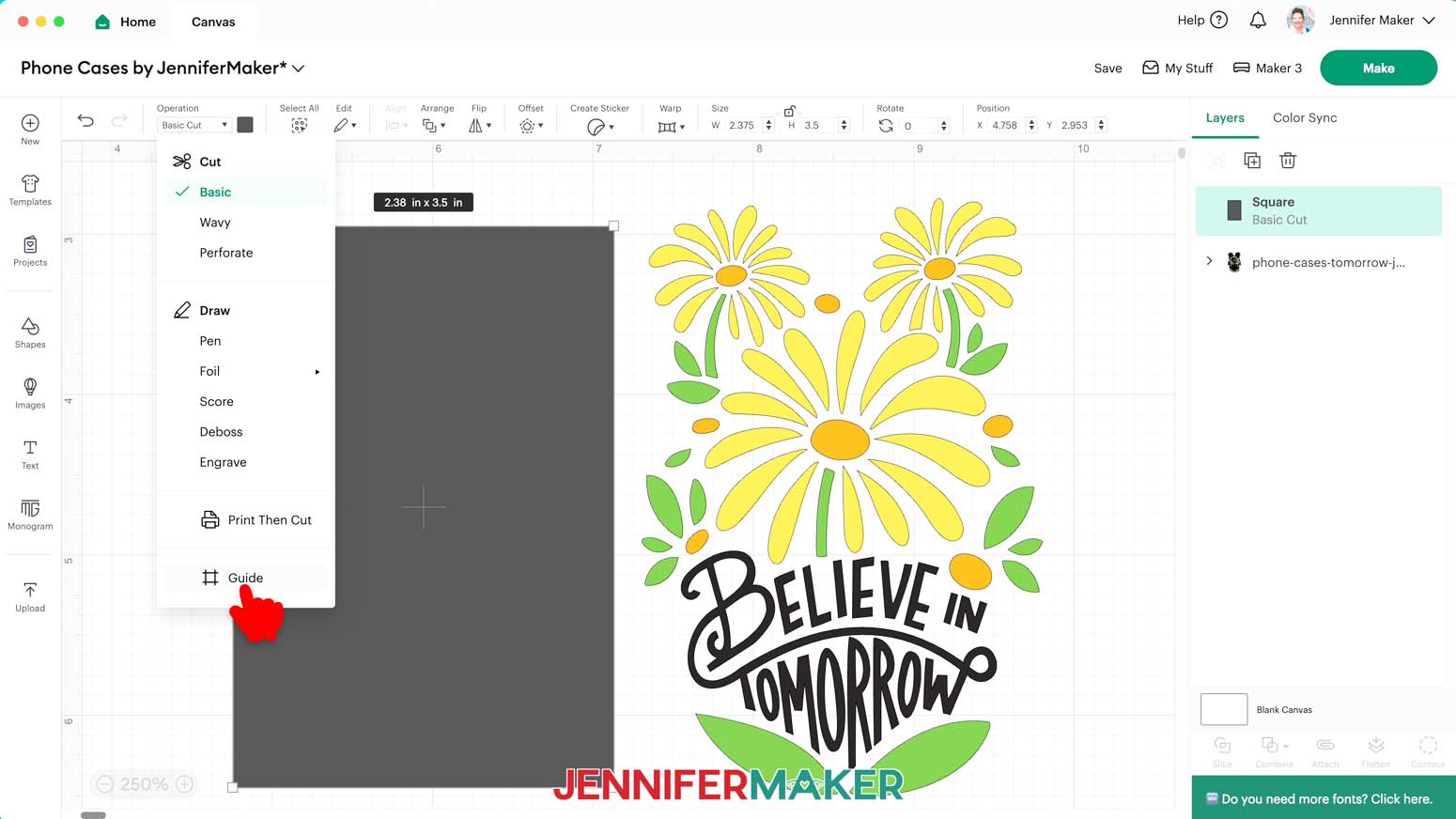Click the Jennifer Maker profile avatar

[1301, 20]
